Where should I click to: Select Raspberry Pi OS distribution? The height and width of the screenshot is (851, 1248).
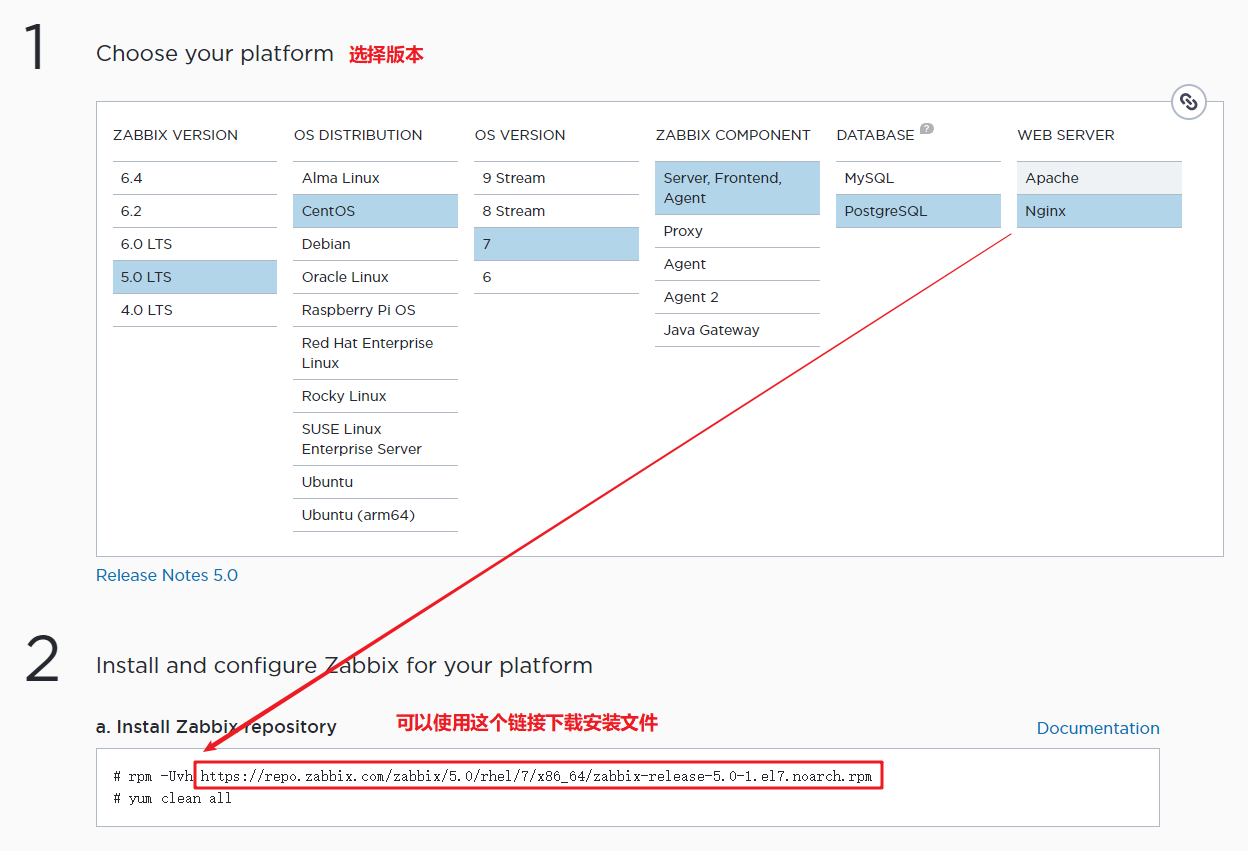[x=376, y=310]
